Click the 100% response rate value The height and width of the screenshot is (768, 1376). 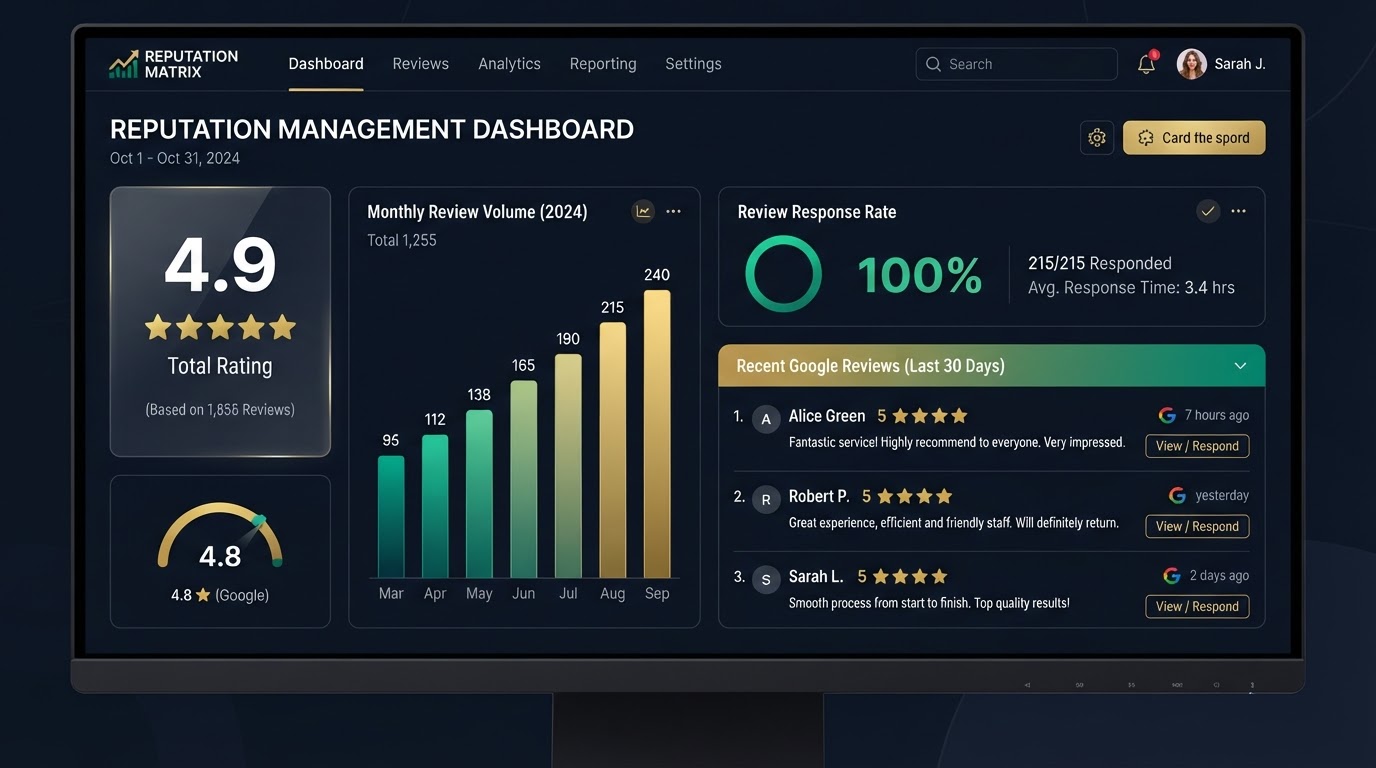pos(920,275)
